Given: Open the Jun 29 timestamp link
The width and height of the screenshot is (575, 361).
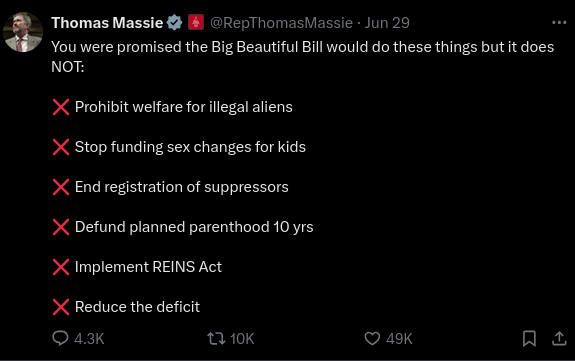Looking at the screenshot, I should [387, 23].
